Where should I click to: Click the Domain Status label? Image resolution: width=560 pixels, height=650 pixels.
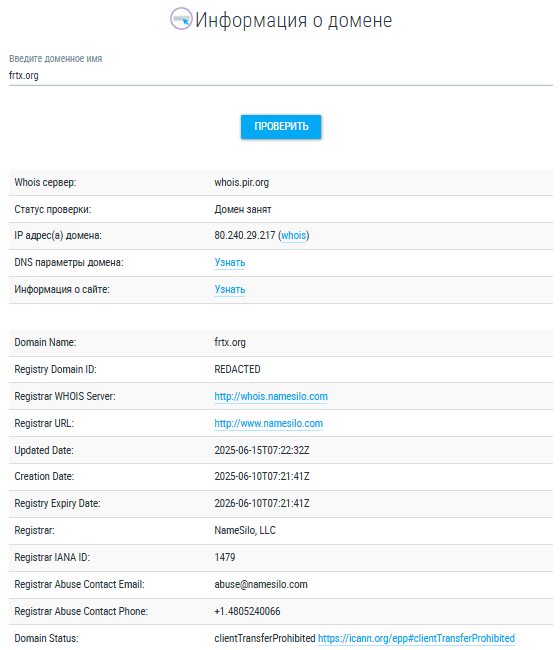point(46,638)
